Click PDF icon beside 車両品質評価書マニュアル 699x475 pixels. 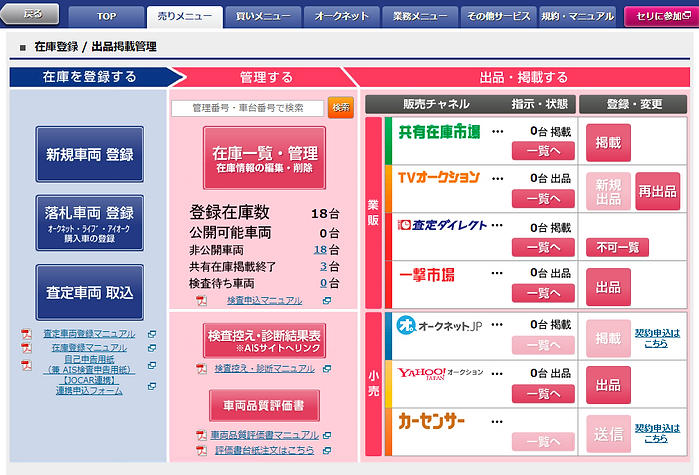point(201,435)
